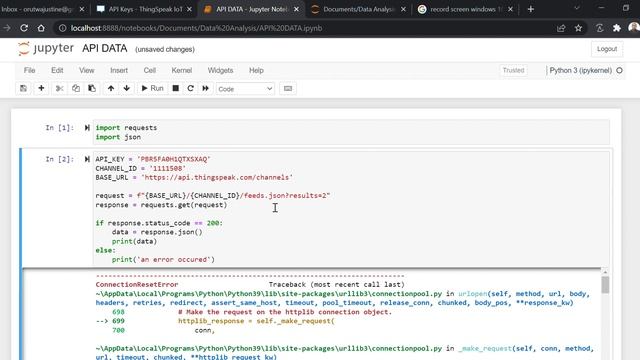Run the selected cell
640x360 pixels.
coord(152,89)
